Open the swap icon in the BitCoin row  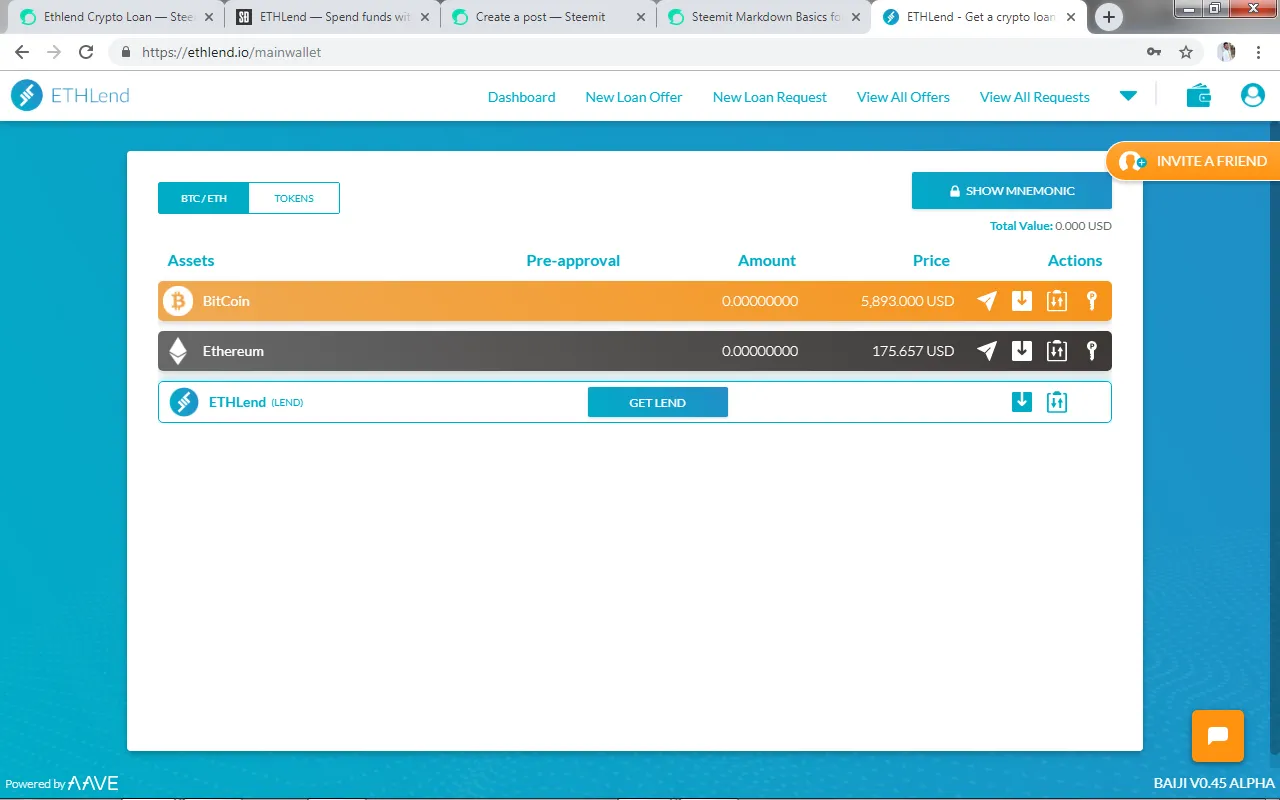click(x=1057, y=301)
